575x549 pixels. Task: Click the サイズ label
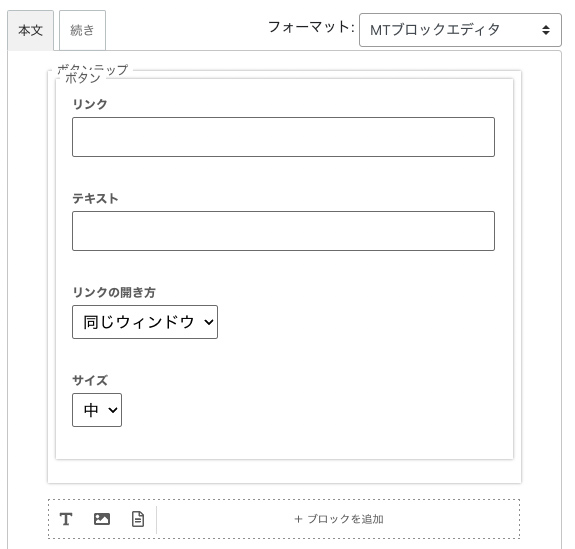(x=90, y=380)
